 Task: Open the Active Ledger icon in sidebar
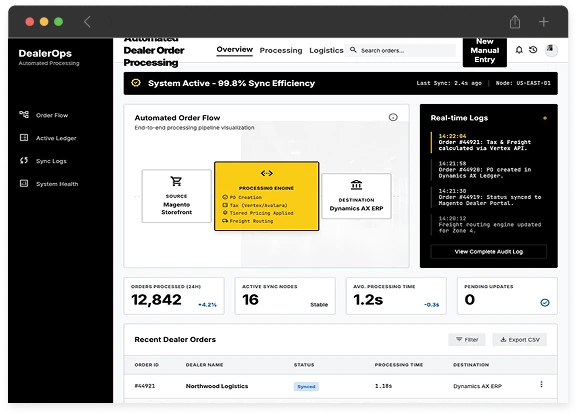[x=24, y=138]
